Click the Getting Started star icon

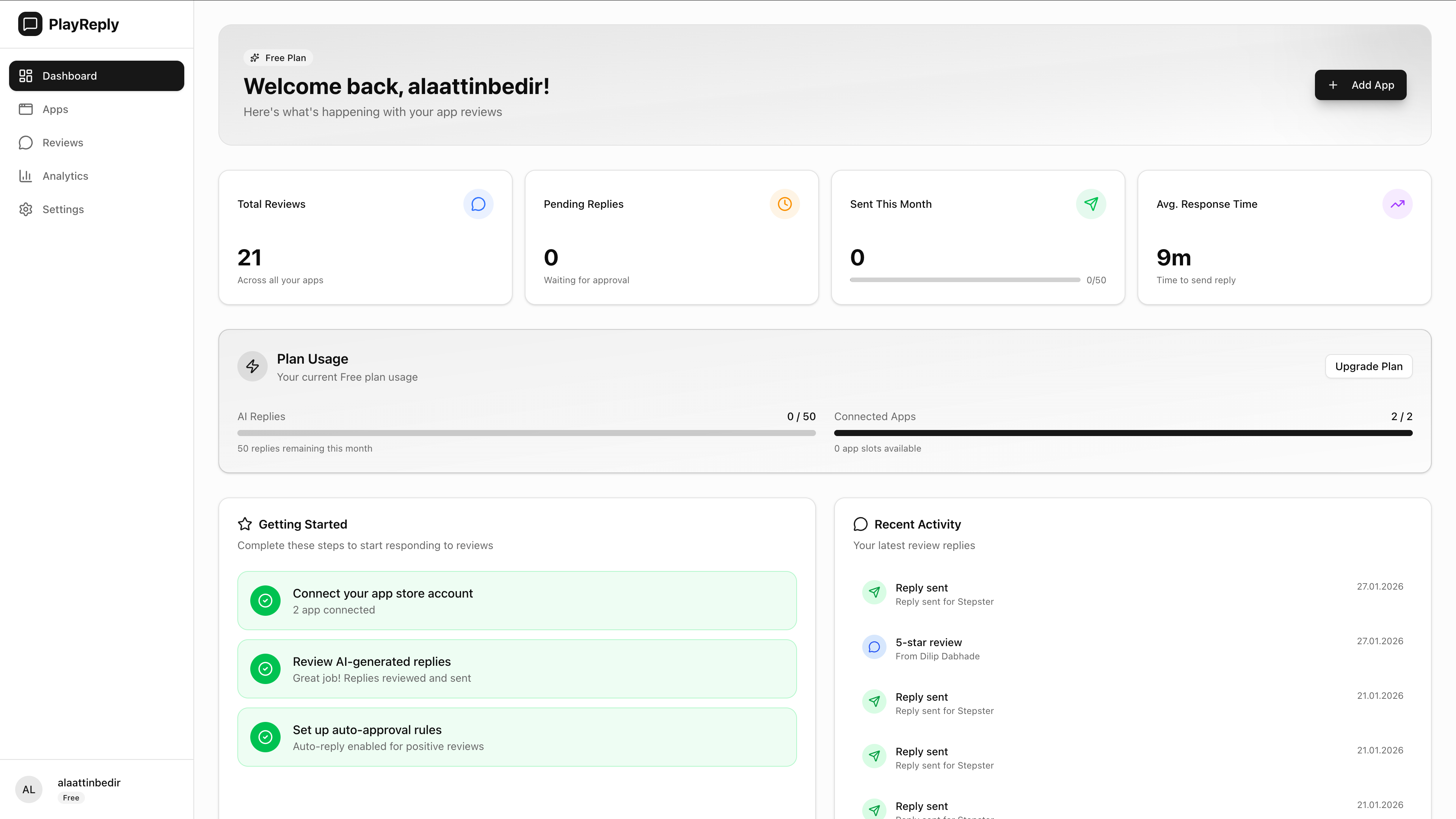point(245,524)
